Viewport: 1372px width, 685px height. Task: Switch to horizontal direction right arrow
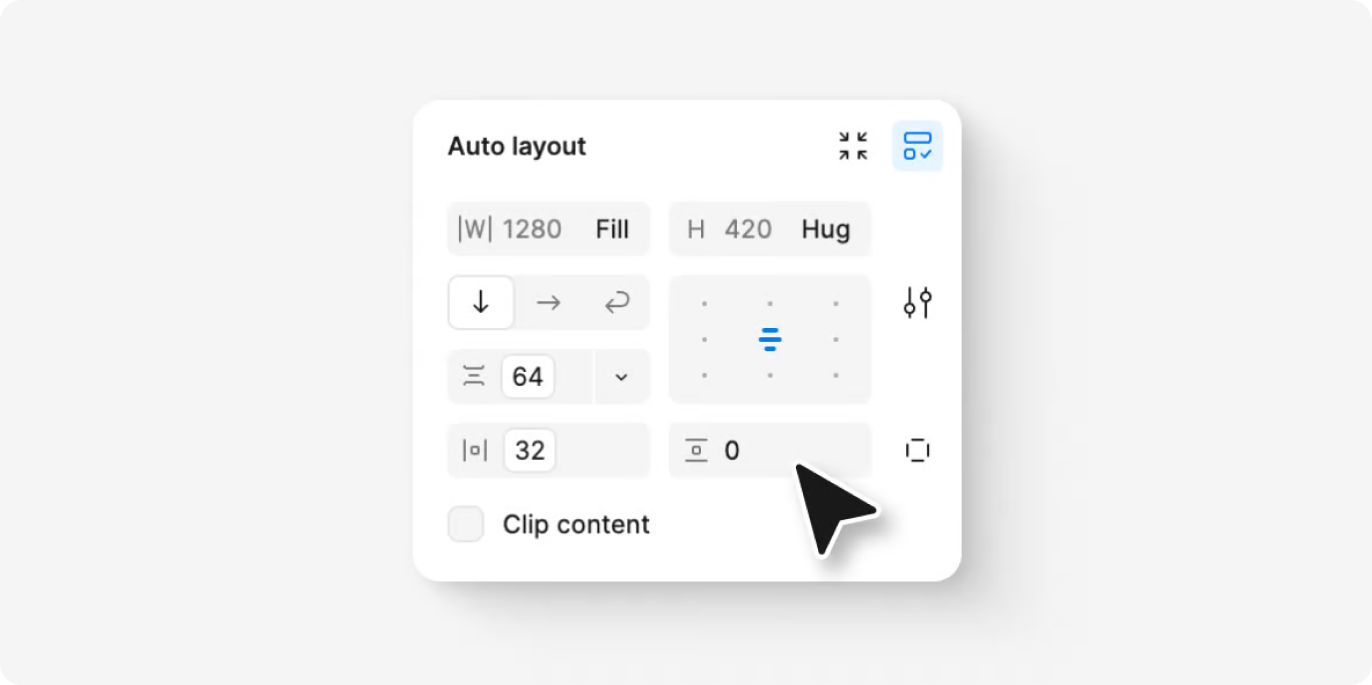(548, 302)
